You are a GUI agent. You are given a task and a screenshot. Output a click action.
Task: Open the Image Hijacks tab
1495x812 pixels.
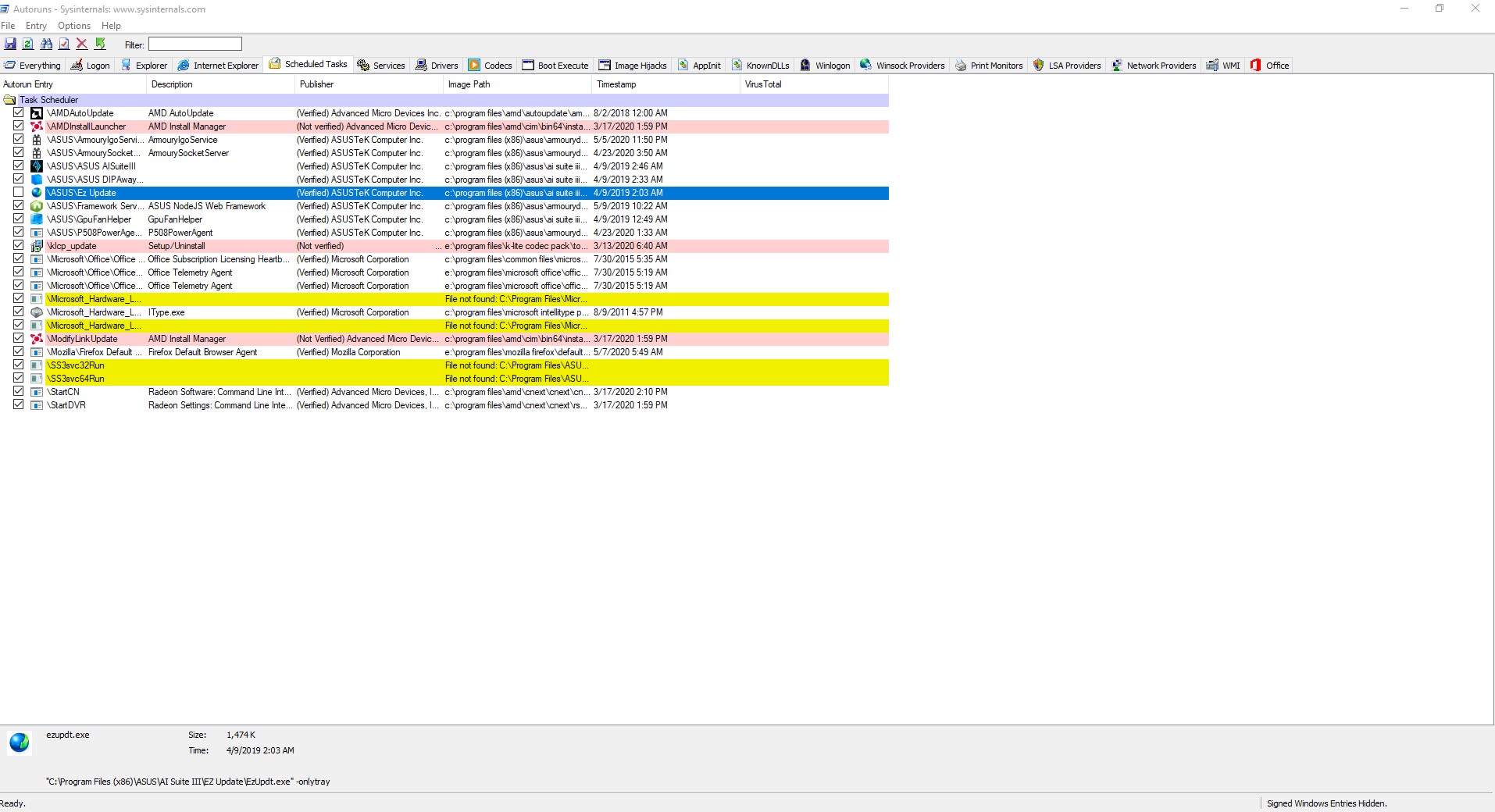pos(633,66)
